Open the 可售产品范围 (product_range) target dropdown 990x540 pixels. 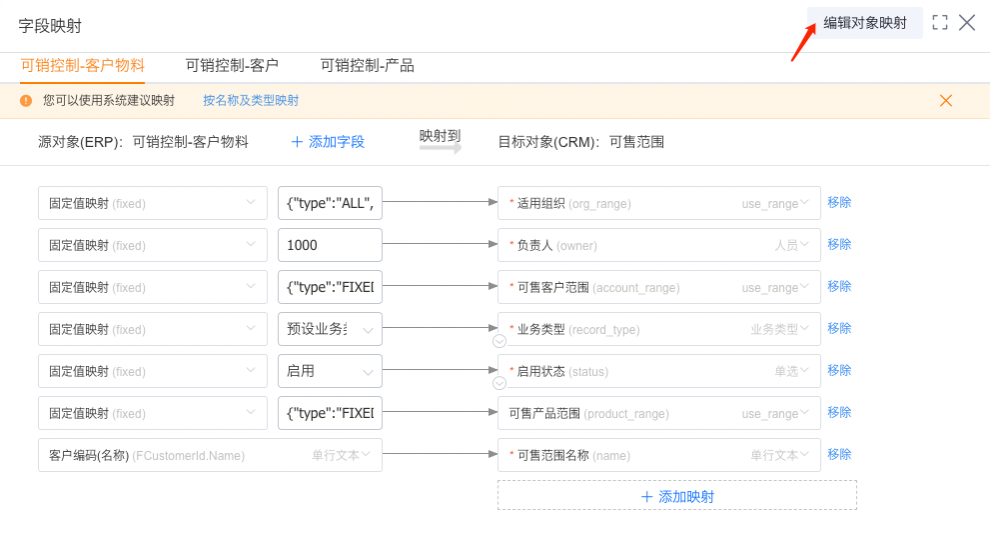click(806, 413)
